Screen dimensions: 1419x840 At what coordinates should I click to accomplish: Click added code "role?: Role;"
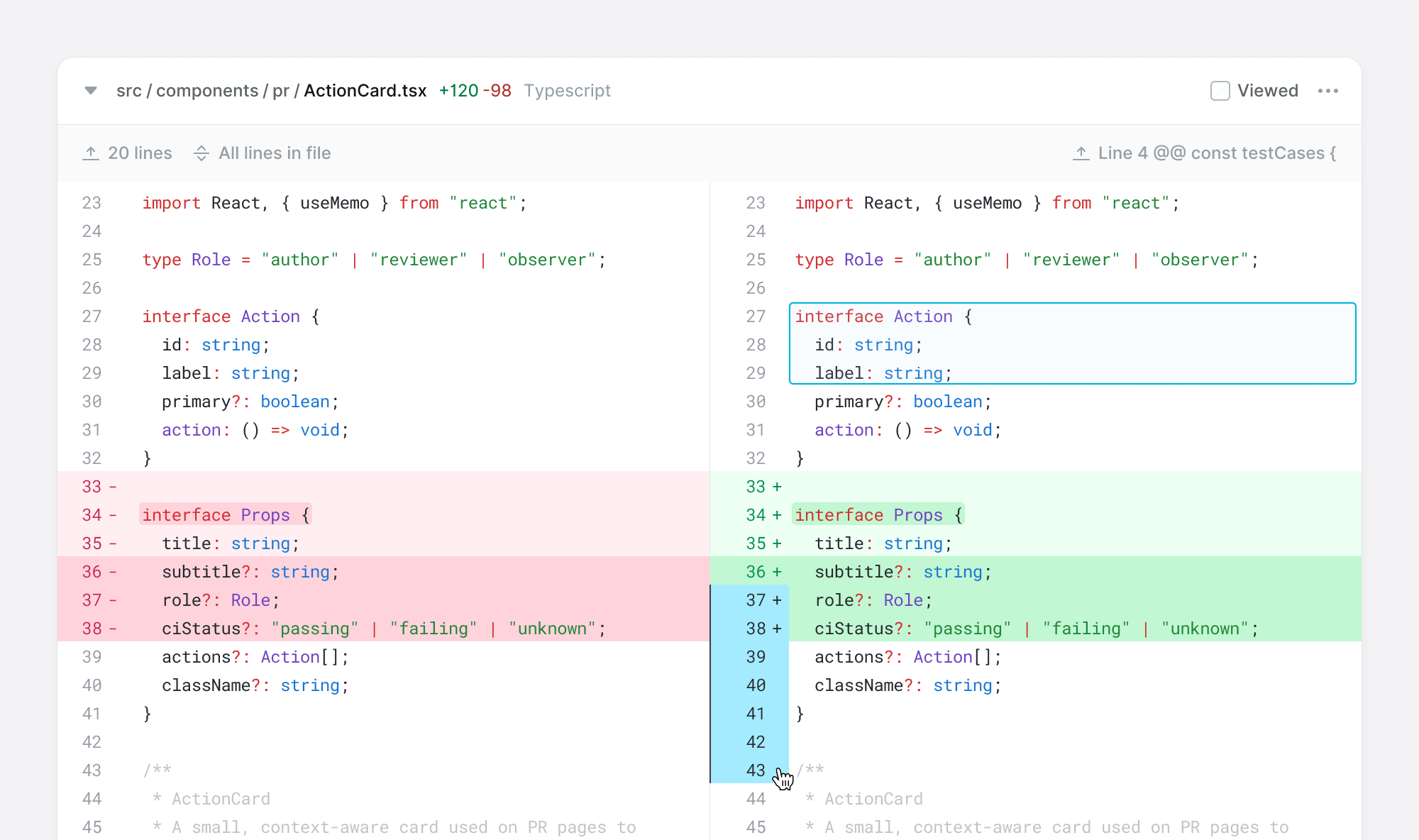(873, 600)
